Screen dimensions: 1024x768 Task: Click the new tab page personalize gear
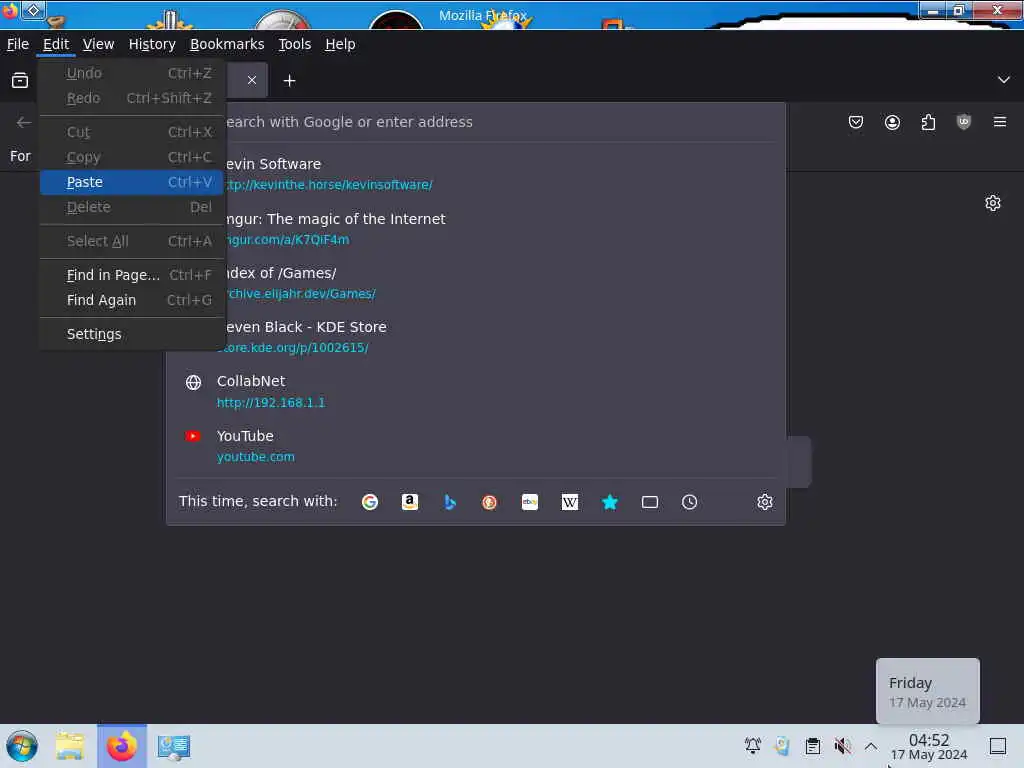(993, 203)
